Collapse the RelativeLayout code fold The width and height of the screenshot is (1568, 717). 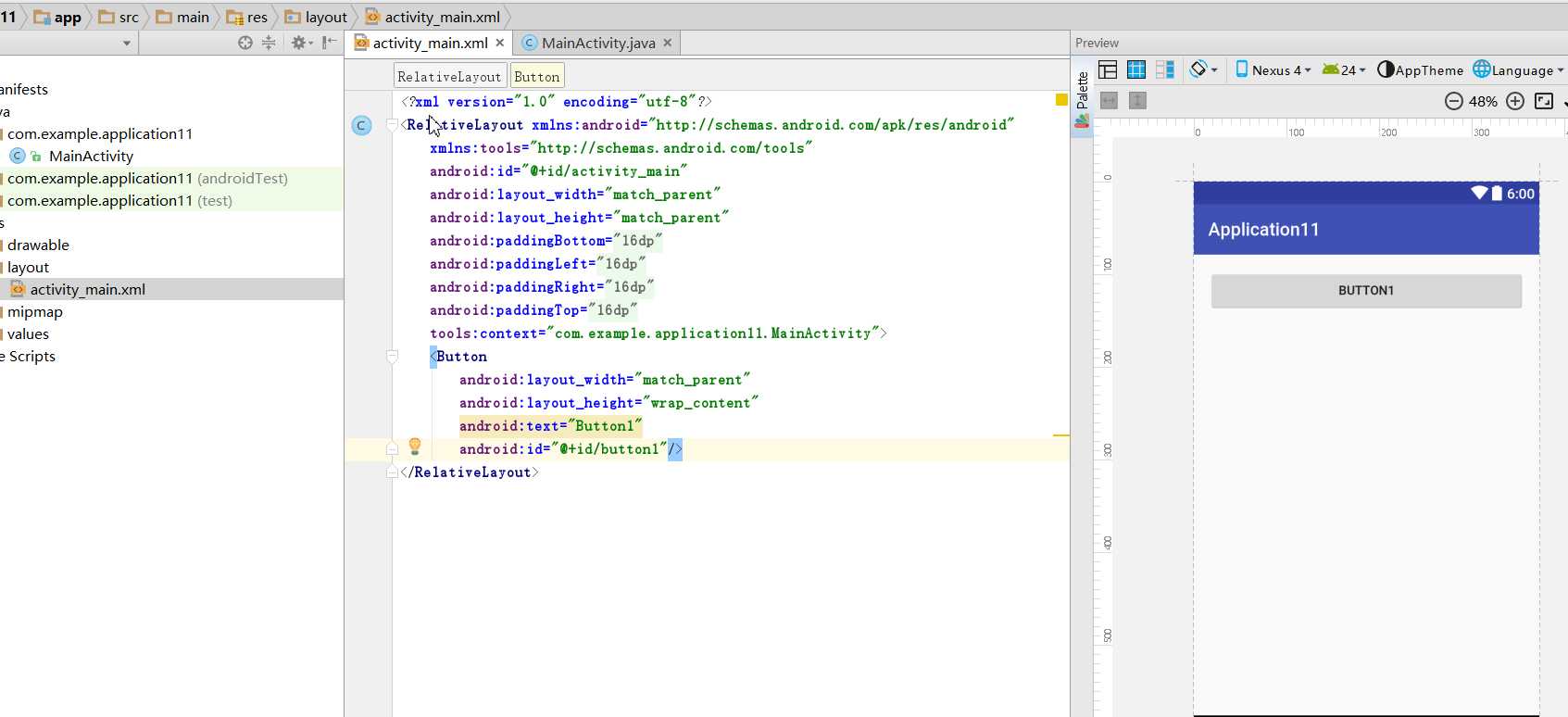392,125
